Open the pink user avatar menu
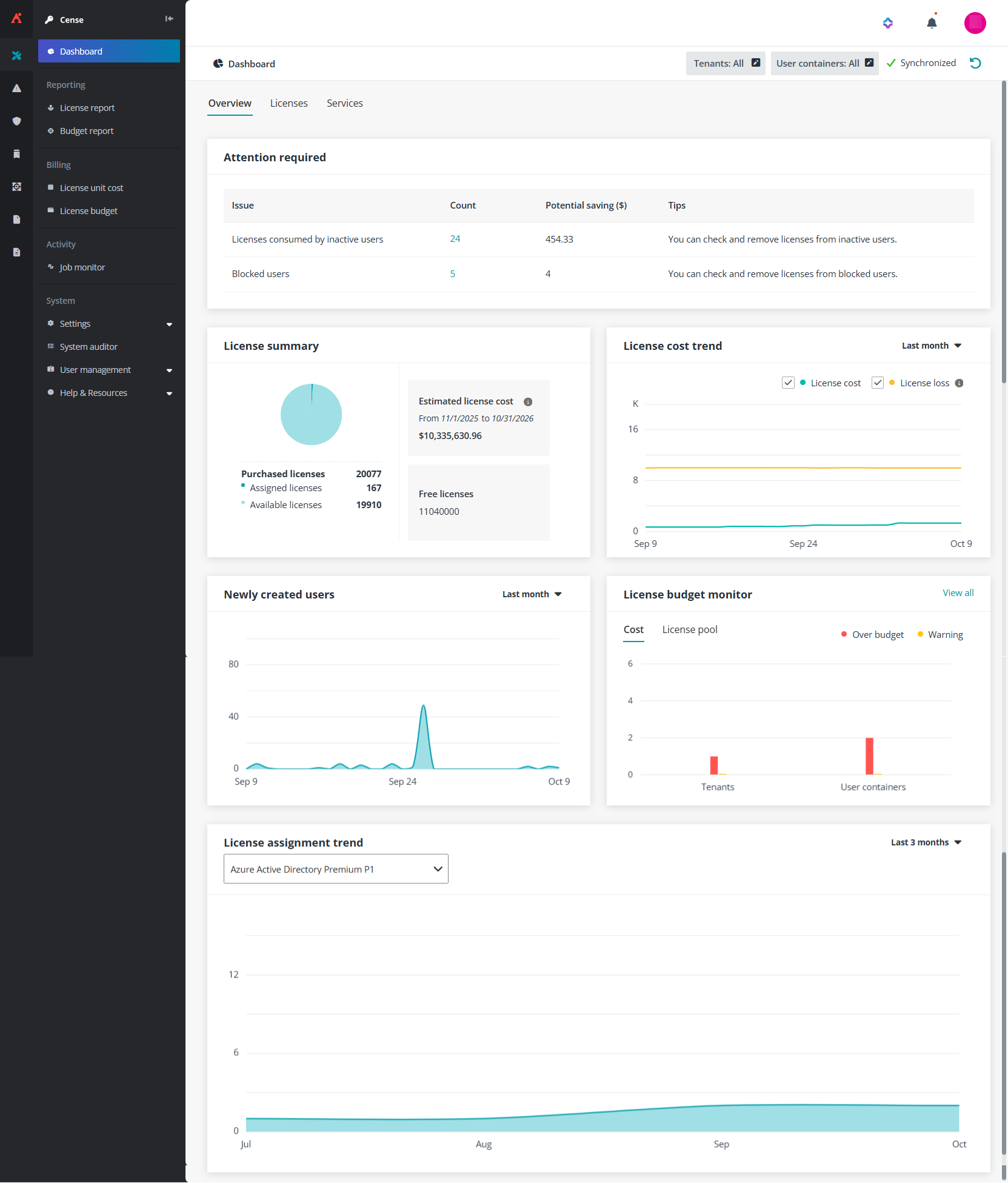The width and height of the screenshot is (1008, 1183). tap(975, 23)
